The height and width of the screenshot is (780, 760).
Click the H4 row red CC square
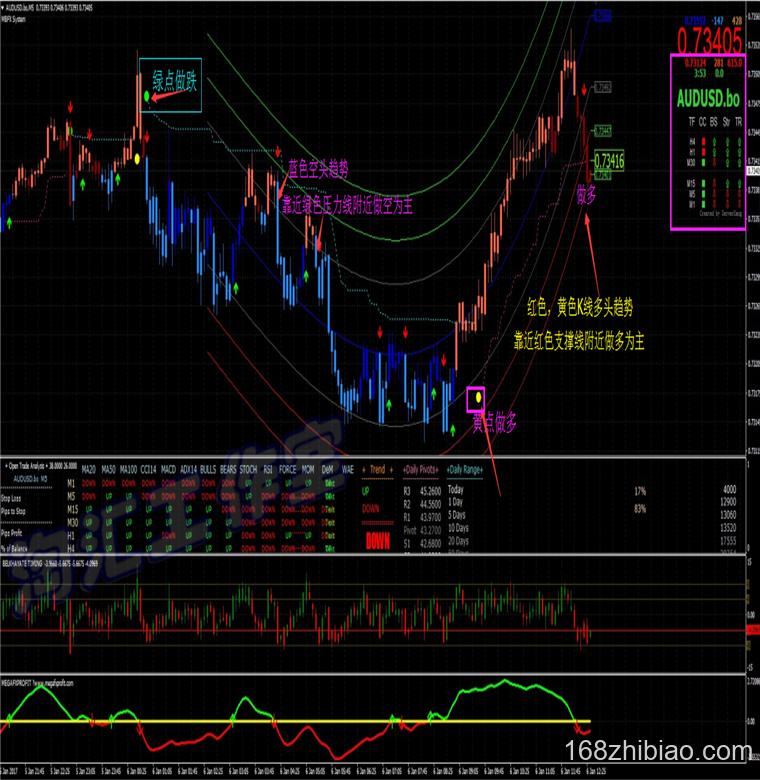tap(703, 141)
